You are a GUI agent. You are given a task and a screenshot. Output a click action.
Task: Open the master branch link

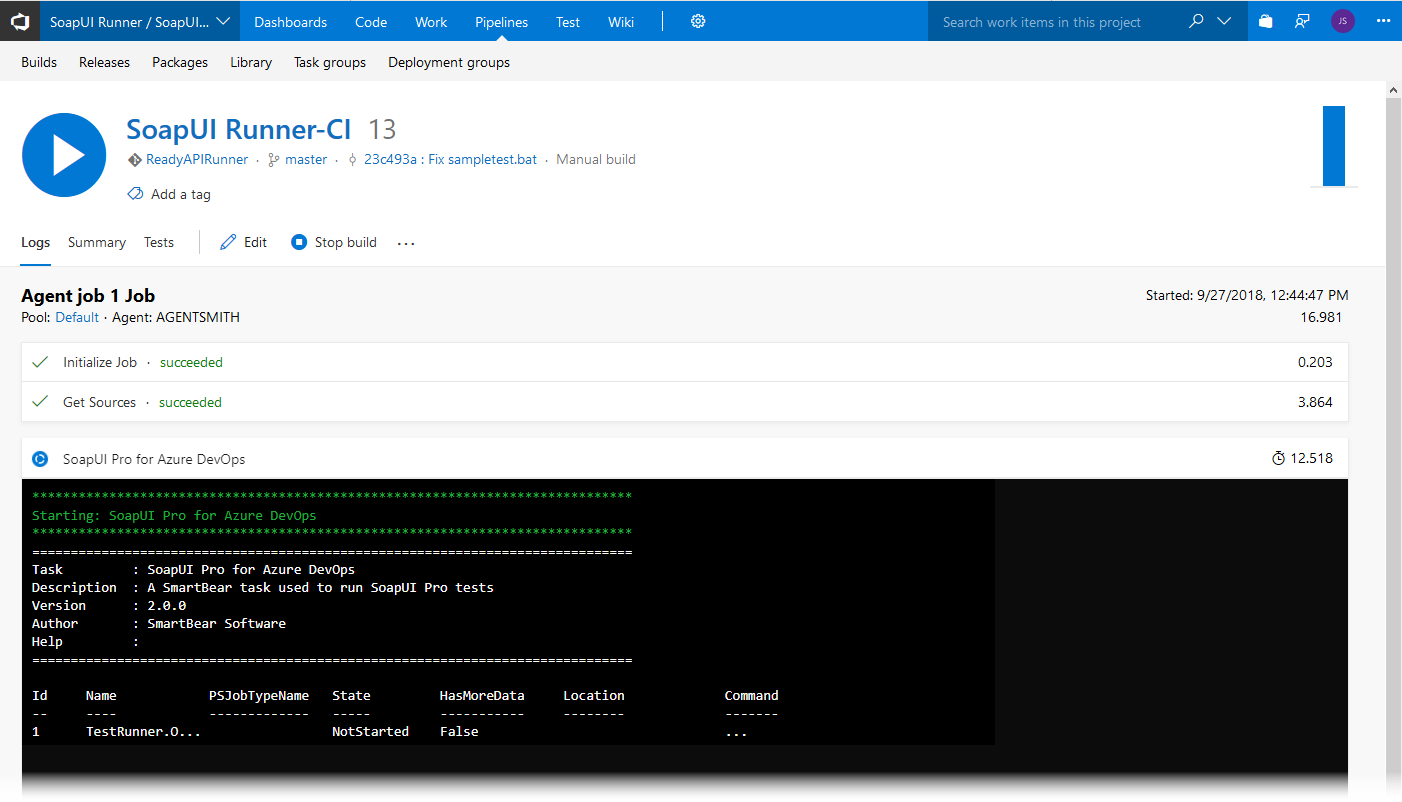pos(306,159)
